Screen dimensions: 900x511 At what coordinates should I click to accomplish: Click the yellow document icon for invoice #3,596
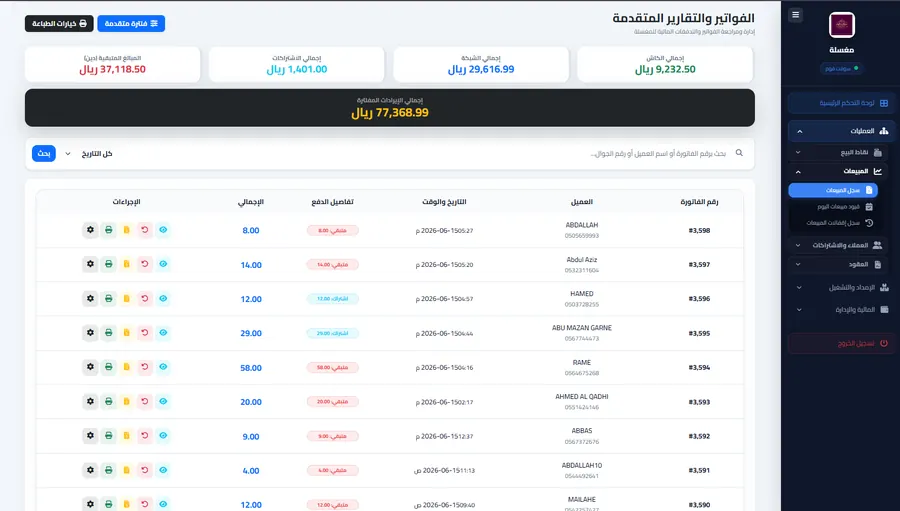tap(126, 299)
